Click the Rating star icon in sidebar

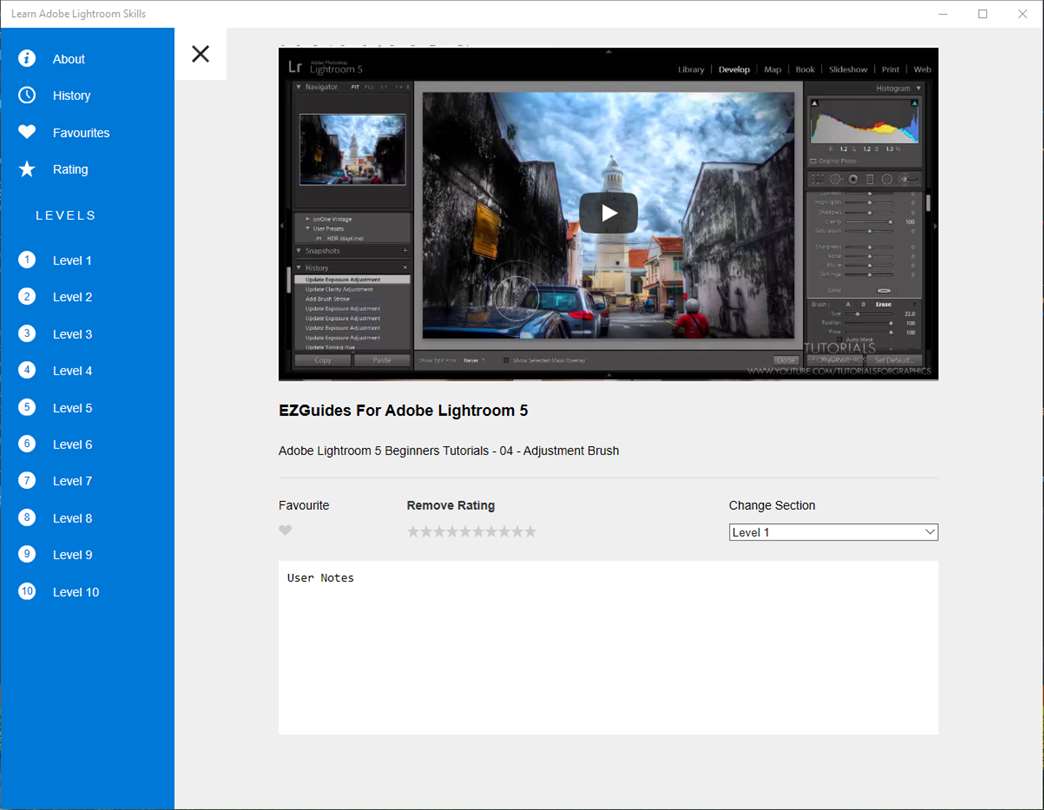pyautogui.click(x=27, y=169)
